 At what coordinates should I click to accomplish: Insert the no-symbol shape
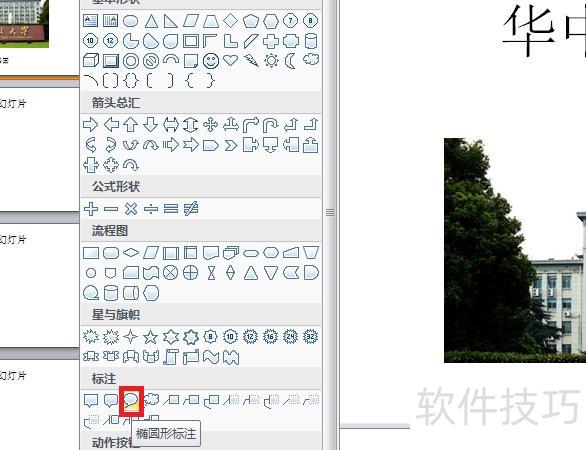click(151, 61)
